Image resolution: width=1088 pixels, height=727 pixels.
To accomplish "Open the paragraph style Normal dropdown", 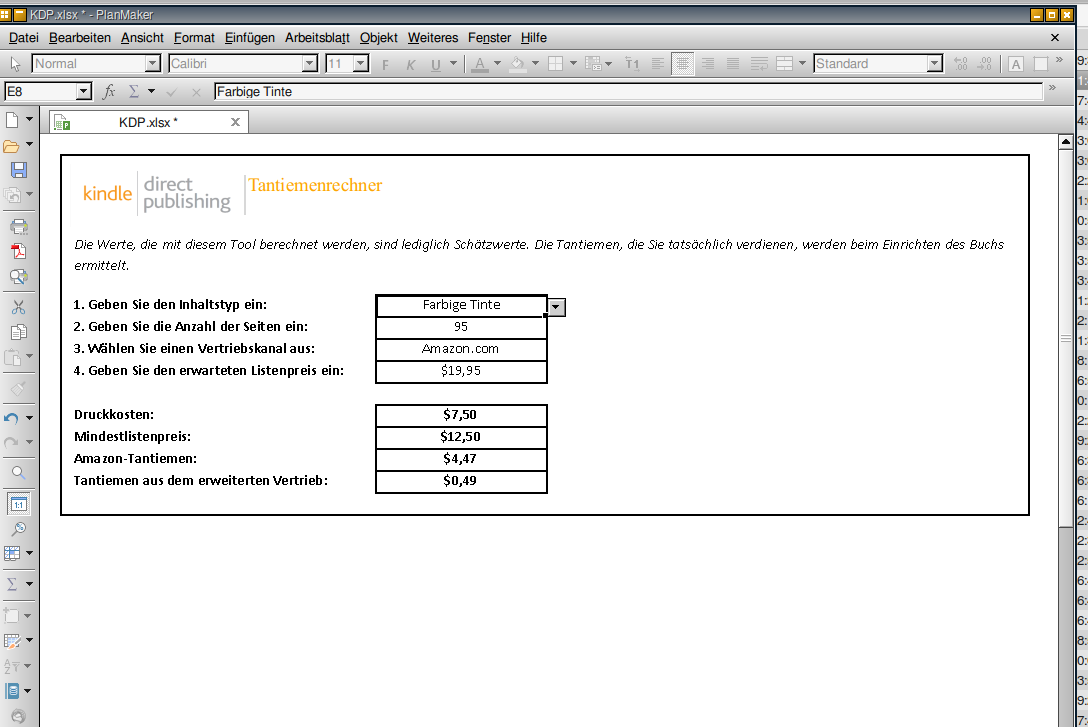I will (153, 64).
